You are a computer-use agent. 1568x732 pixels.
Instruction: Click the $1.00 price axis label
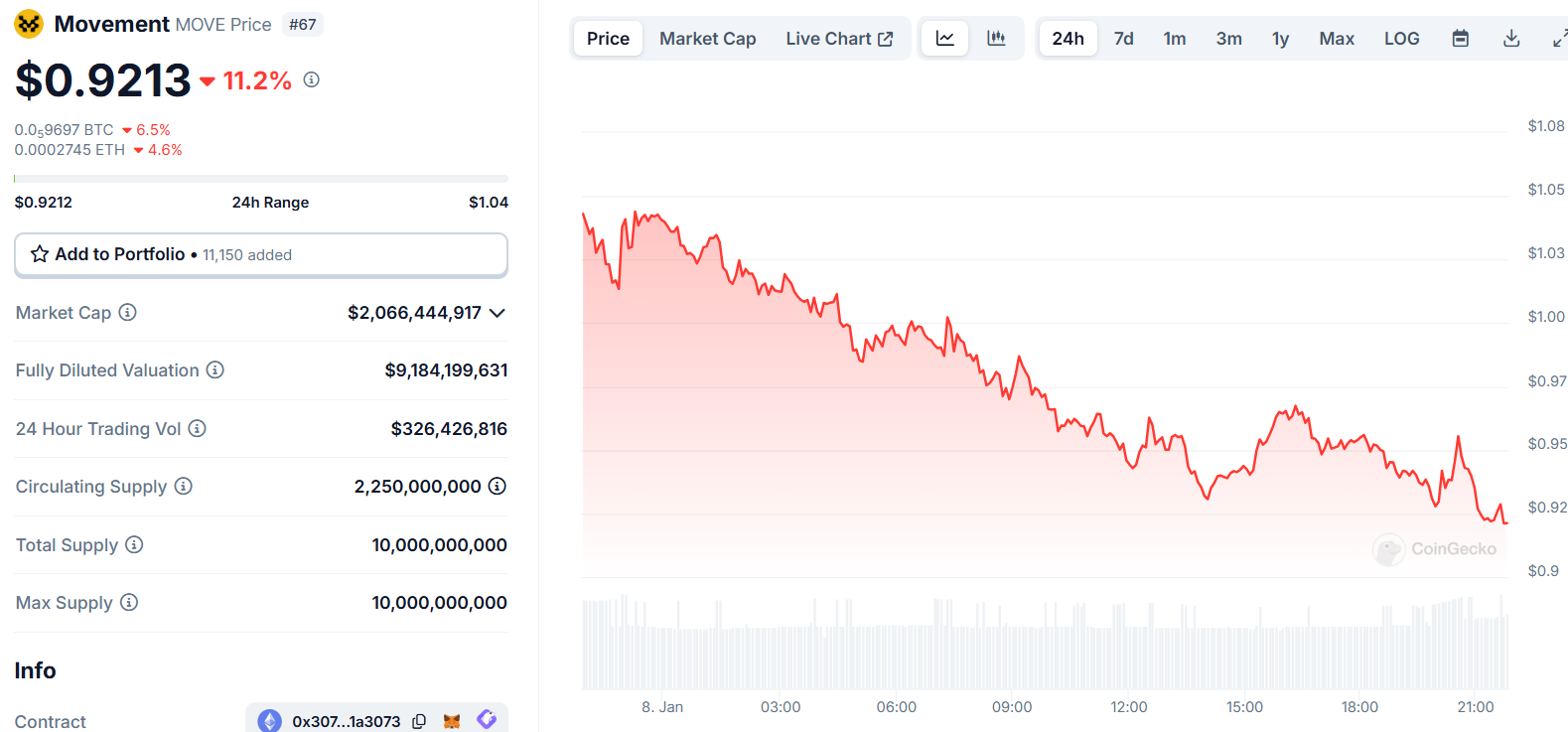pos(1546,317)
